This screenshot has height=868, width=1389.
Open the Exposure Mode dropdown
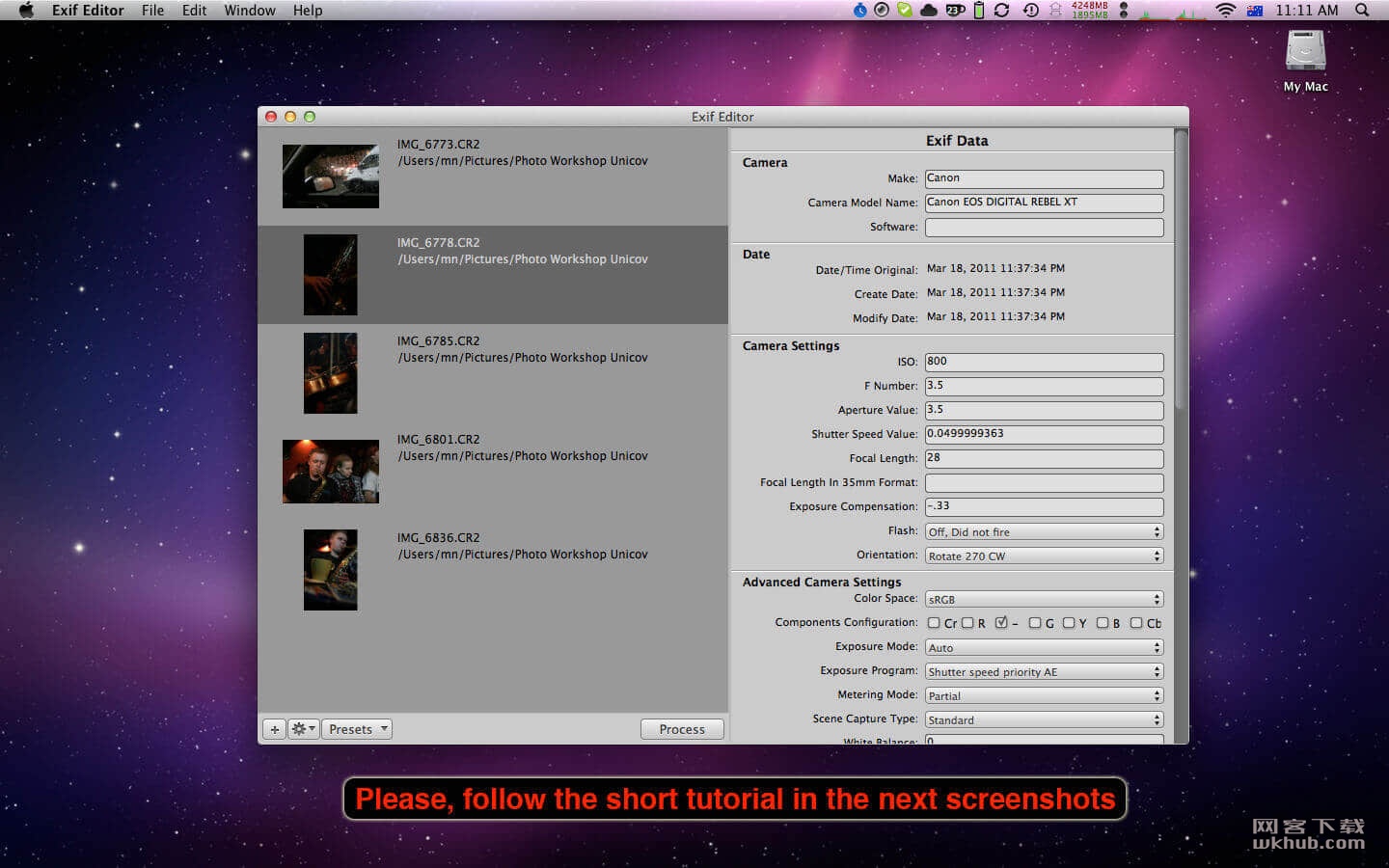tap(1044, 648)
